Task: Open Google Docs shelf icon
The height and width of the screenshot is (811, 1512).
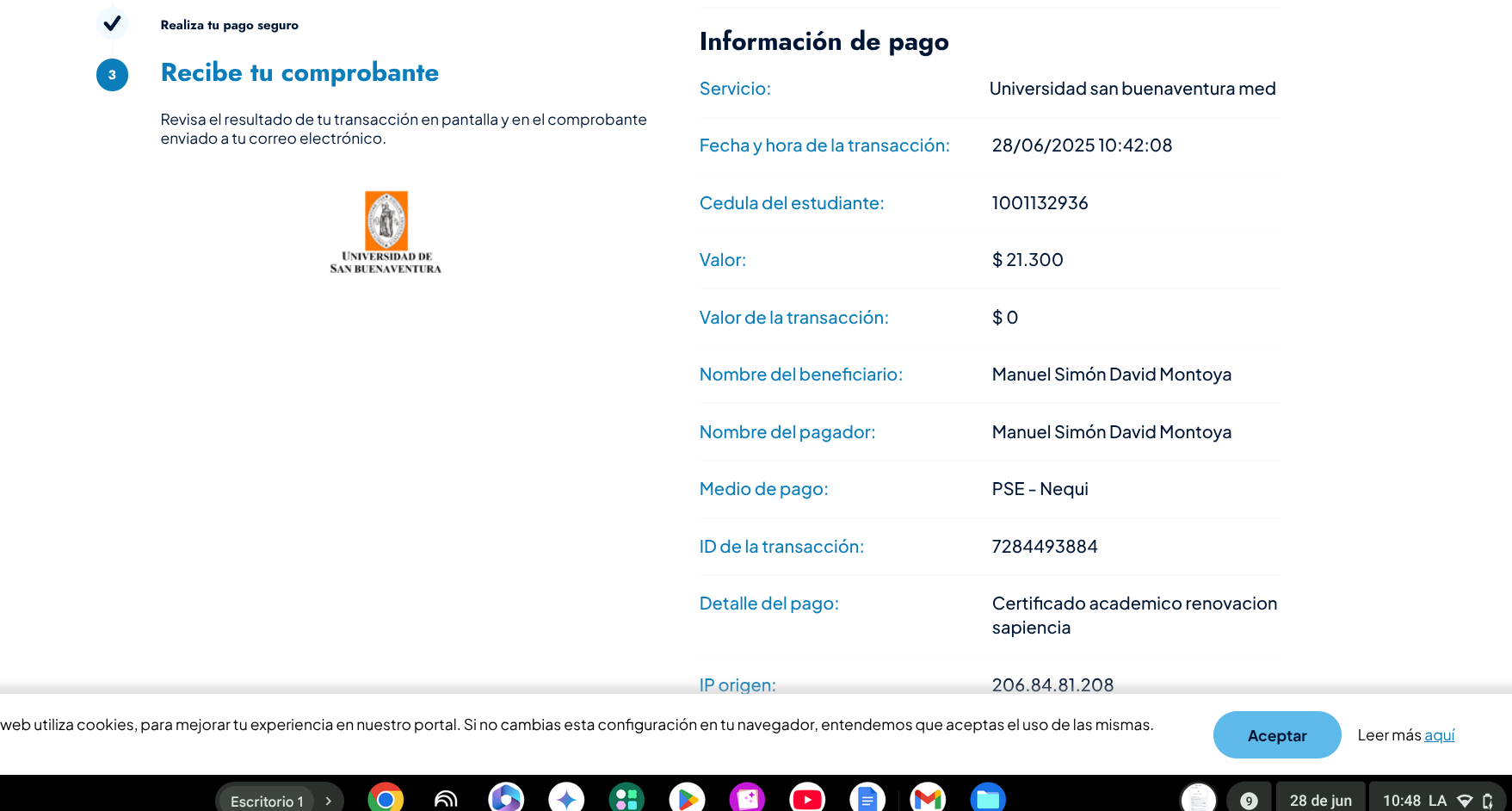Action: 867,799
